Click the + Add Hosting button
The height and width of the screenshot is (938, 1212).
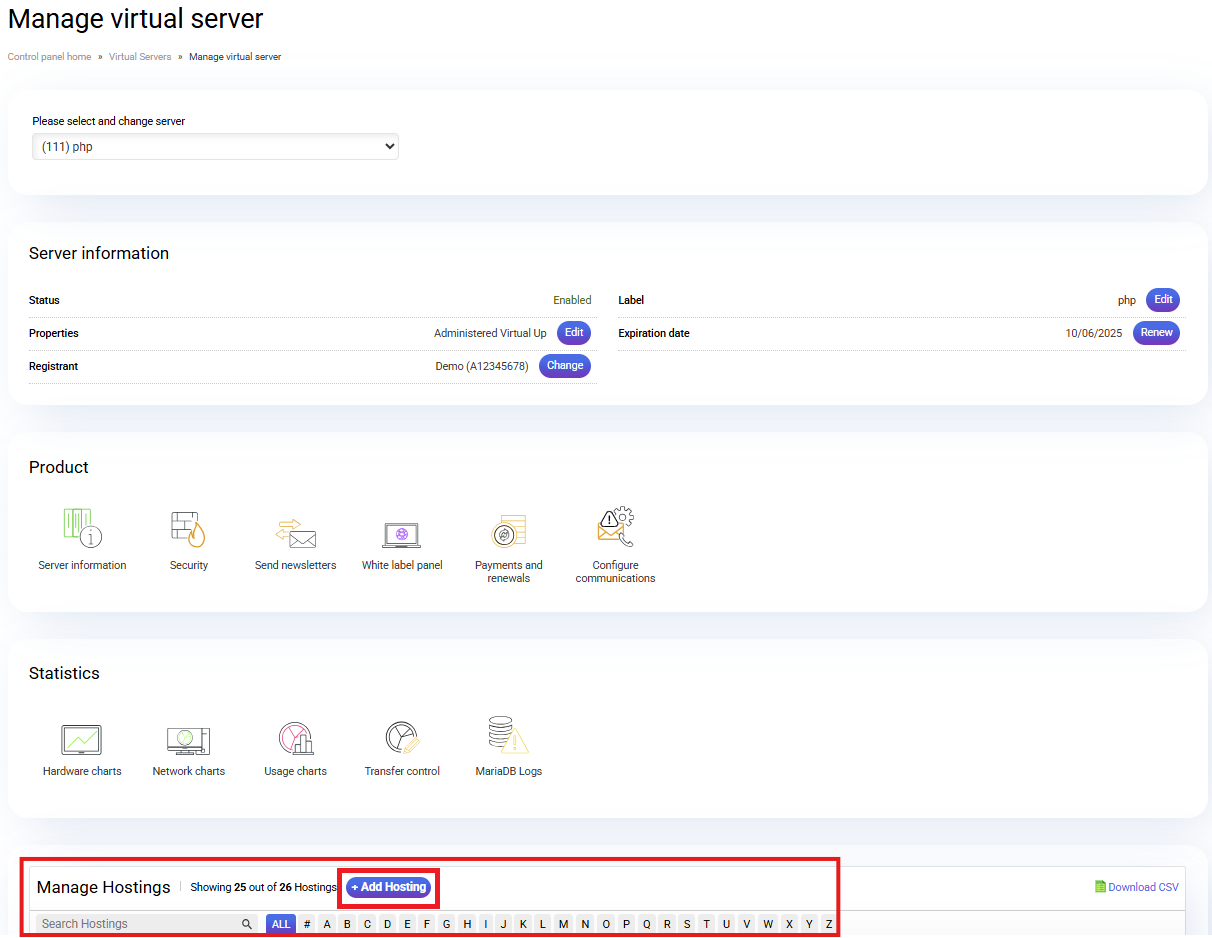(388, 887)
